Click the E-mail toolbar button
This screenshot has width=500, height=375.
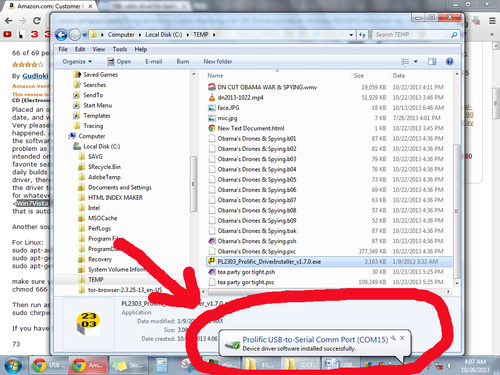tap(154, 62)
